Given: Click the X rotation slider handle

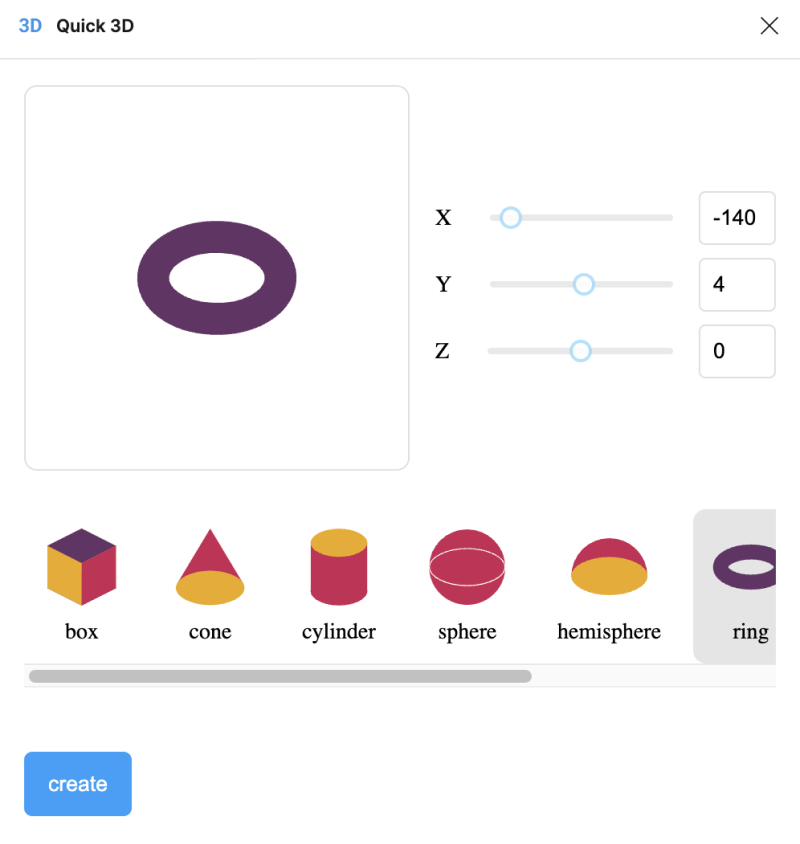Looking at the screenshot, I should (x=510, y=217).
